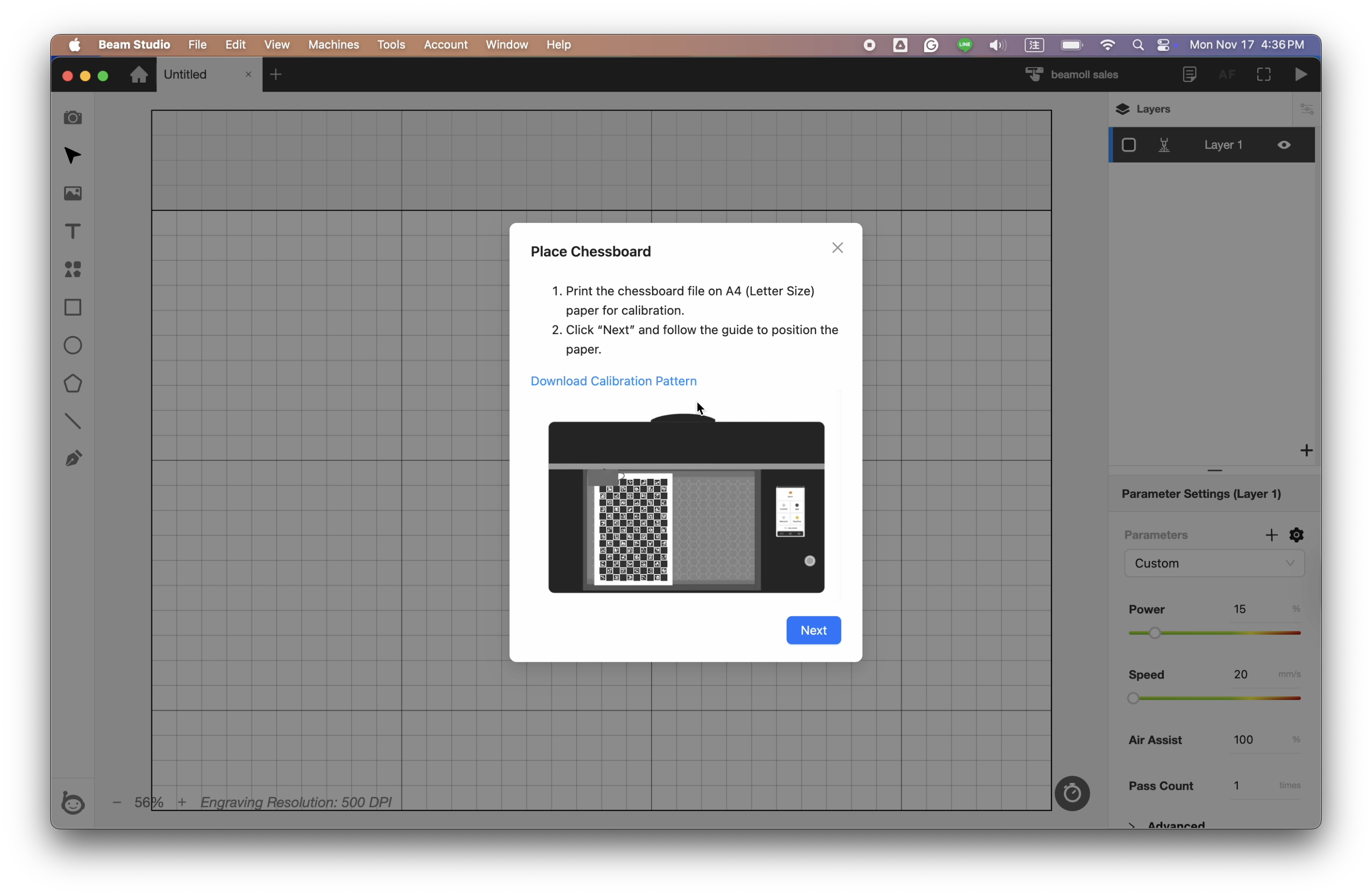Click the AF autofocus icon
Image resolution: width=1372 pixels, height=896 pixels.
click(1226, 74)
